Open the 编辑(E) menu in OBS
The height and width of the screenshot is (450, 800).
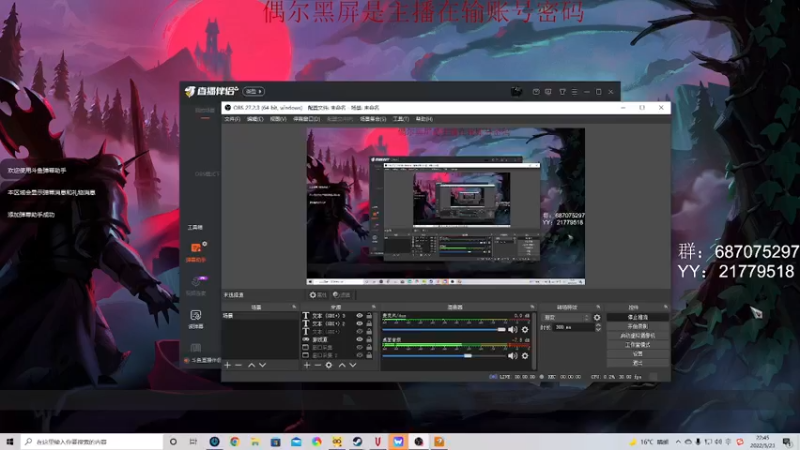[x=255, y=119]
